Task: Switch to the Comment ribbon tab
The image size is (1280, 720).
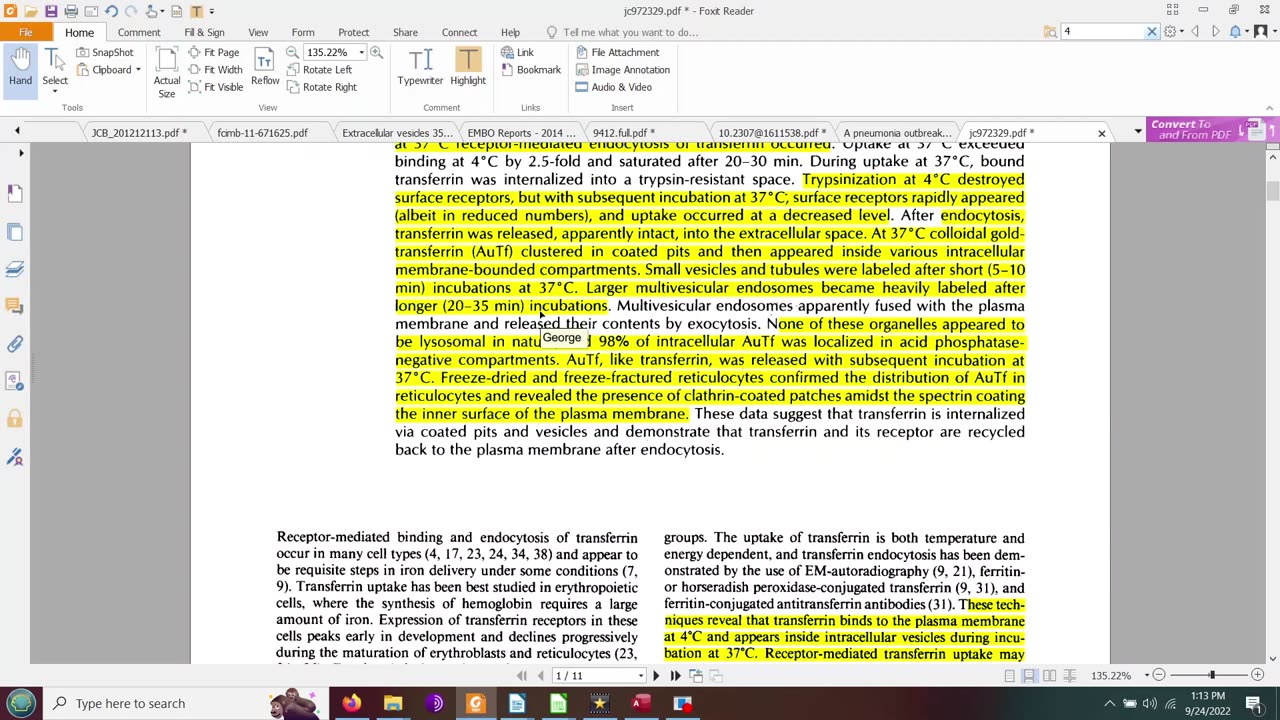Action: (x=139, y=32)
